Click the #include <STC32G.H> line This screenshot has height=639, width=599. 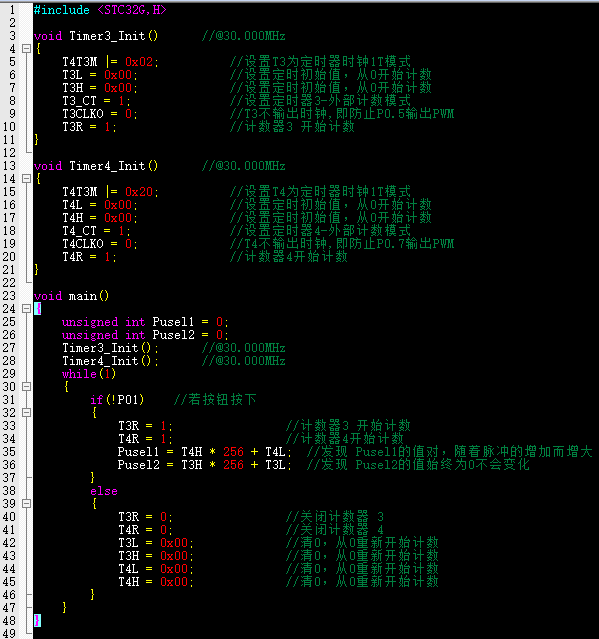tap(100, 10)
